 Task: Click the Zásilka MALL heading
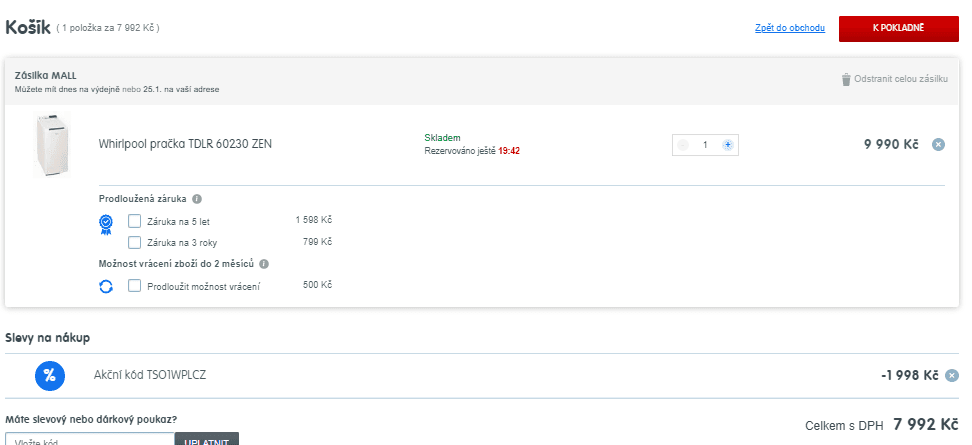(46, 76)
